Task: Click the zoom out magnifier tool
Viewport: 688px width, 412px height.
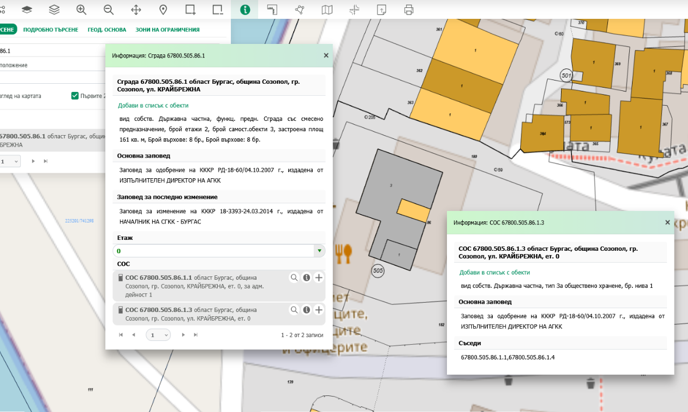Action: pyautogui.click(x=108, y=10)
